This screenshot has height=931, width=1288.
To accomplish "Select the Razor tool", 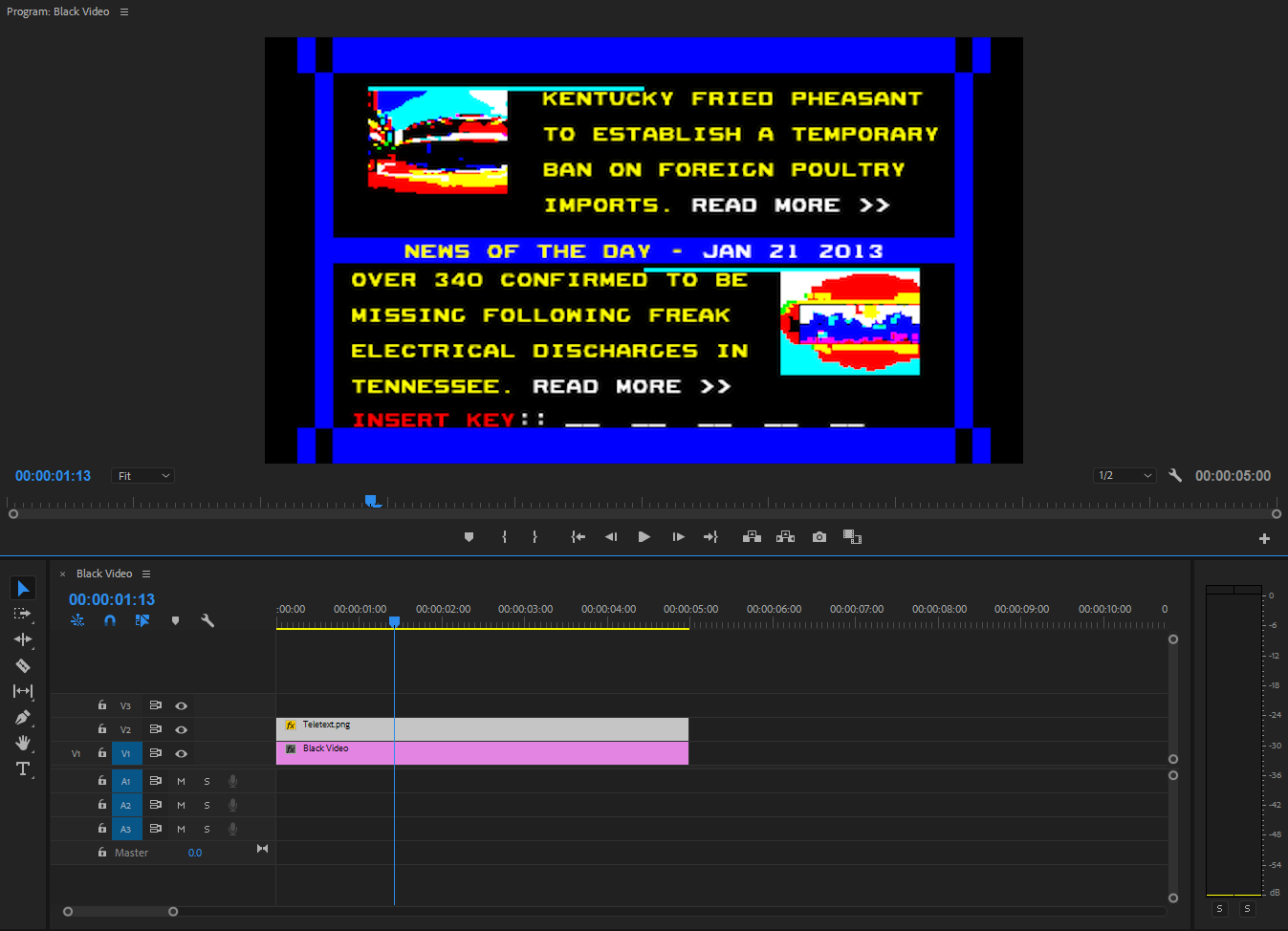I will tap(23, 665).
